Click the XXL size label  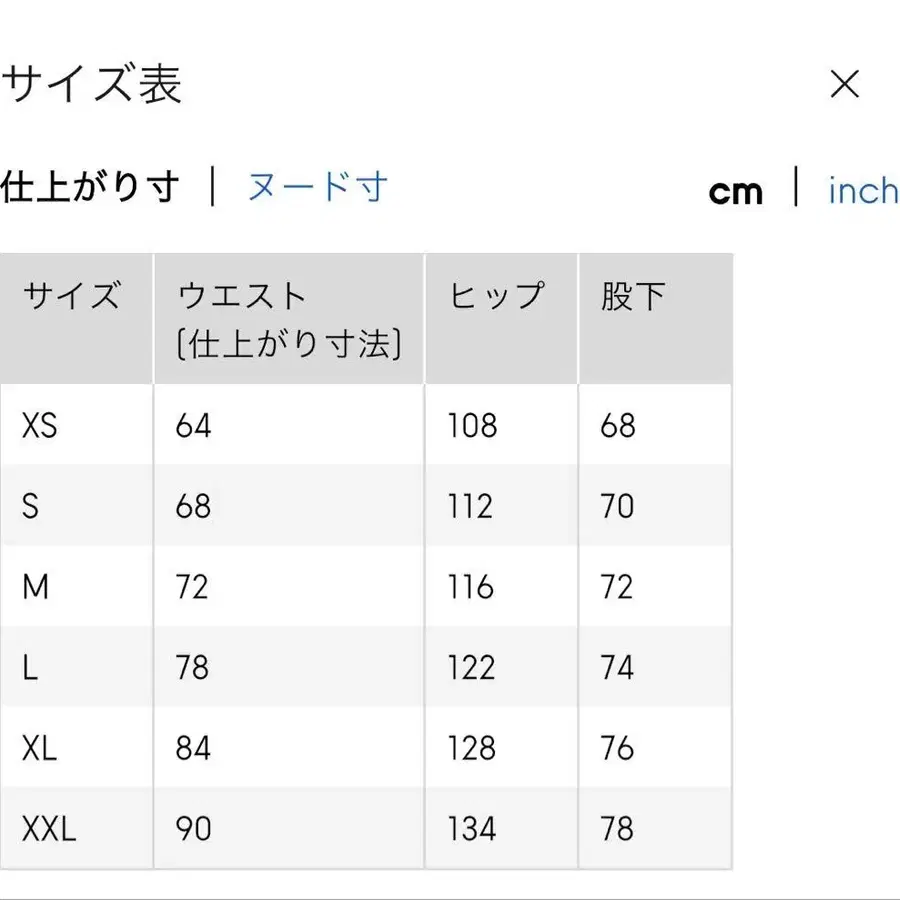tap(48, 829)
